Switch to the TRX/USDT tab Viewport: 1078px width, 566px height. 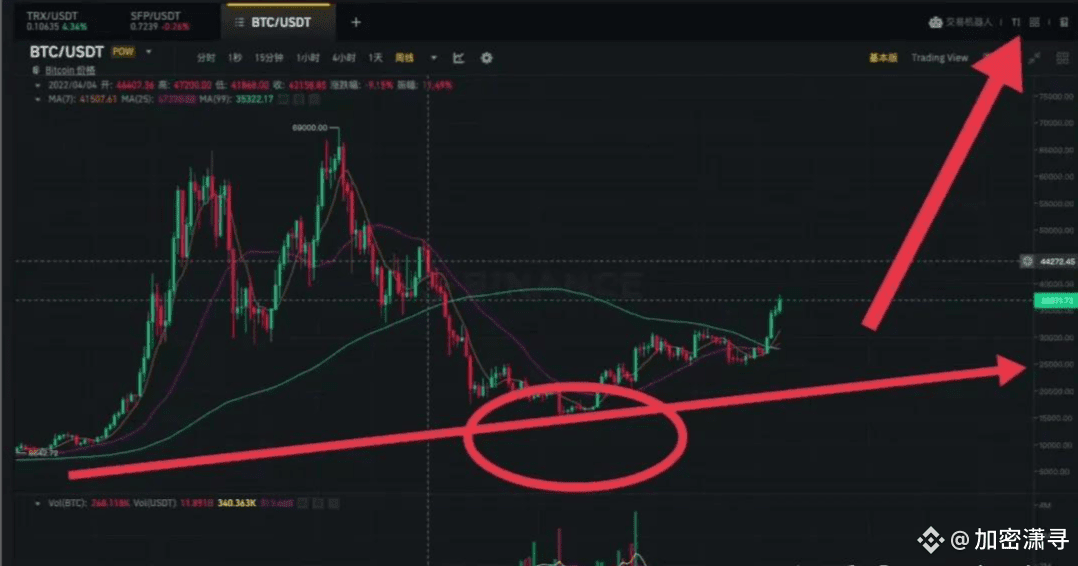coord(57,21)
